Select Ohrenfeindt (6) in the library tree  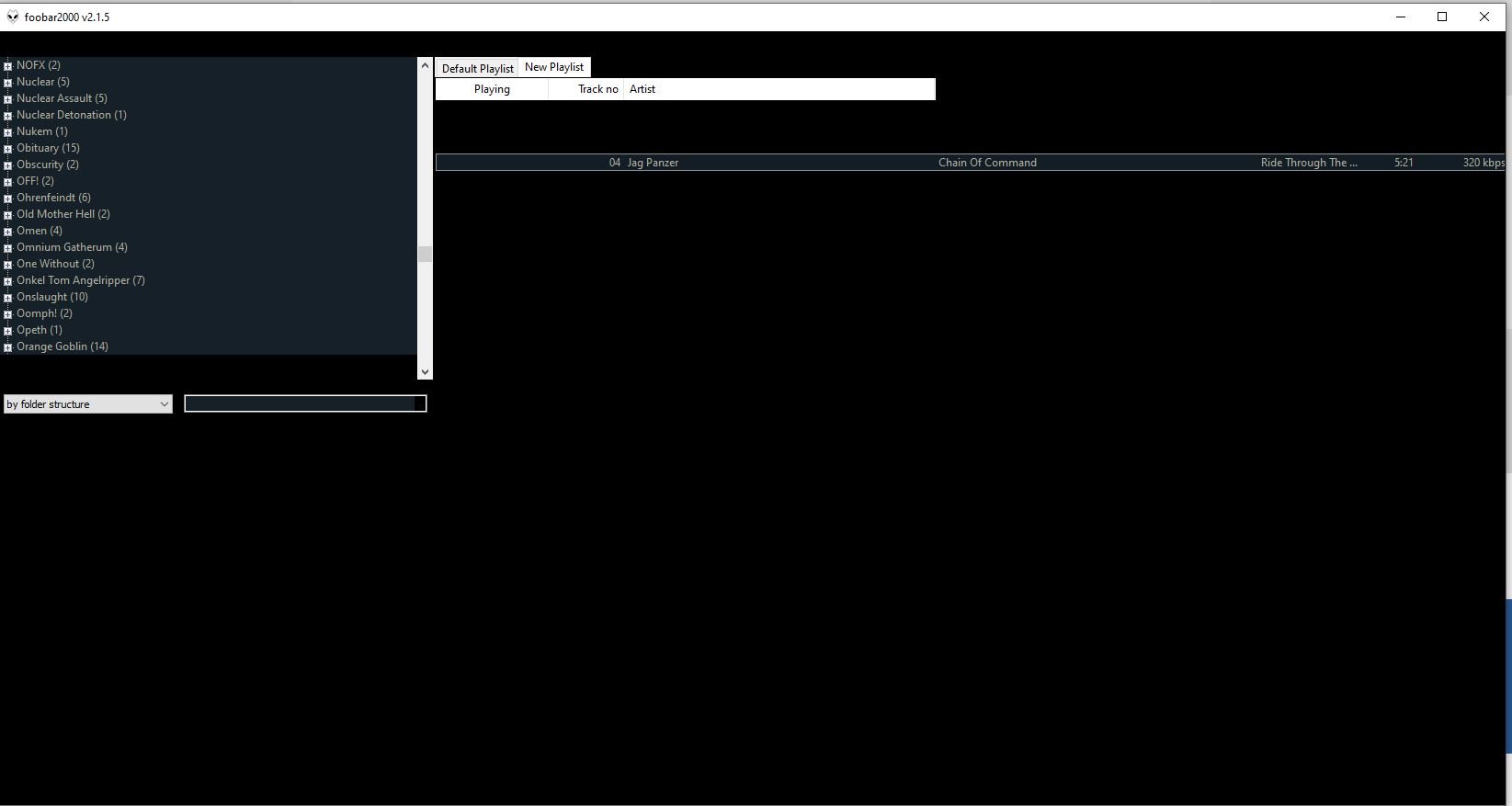click(53, 198)
